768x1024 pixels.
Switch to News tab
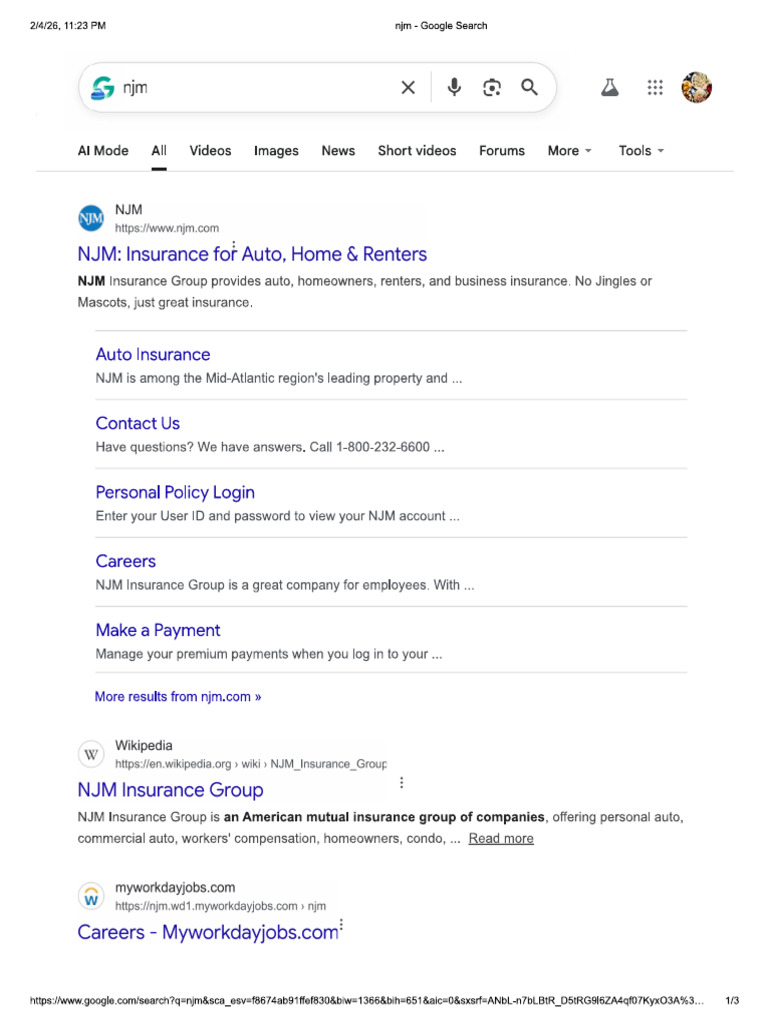pos(338,151)
